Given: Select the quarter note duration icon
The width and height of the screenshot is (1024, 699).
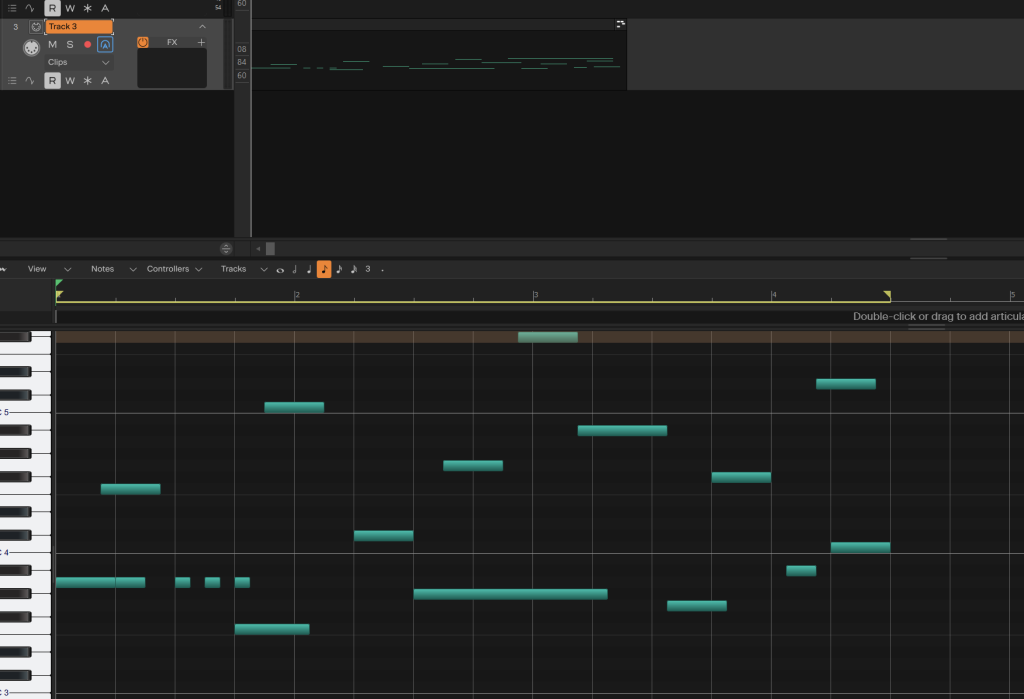Looking at the screenshot, I should coord(309,269).
